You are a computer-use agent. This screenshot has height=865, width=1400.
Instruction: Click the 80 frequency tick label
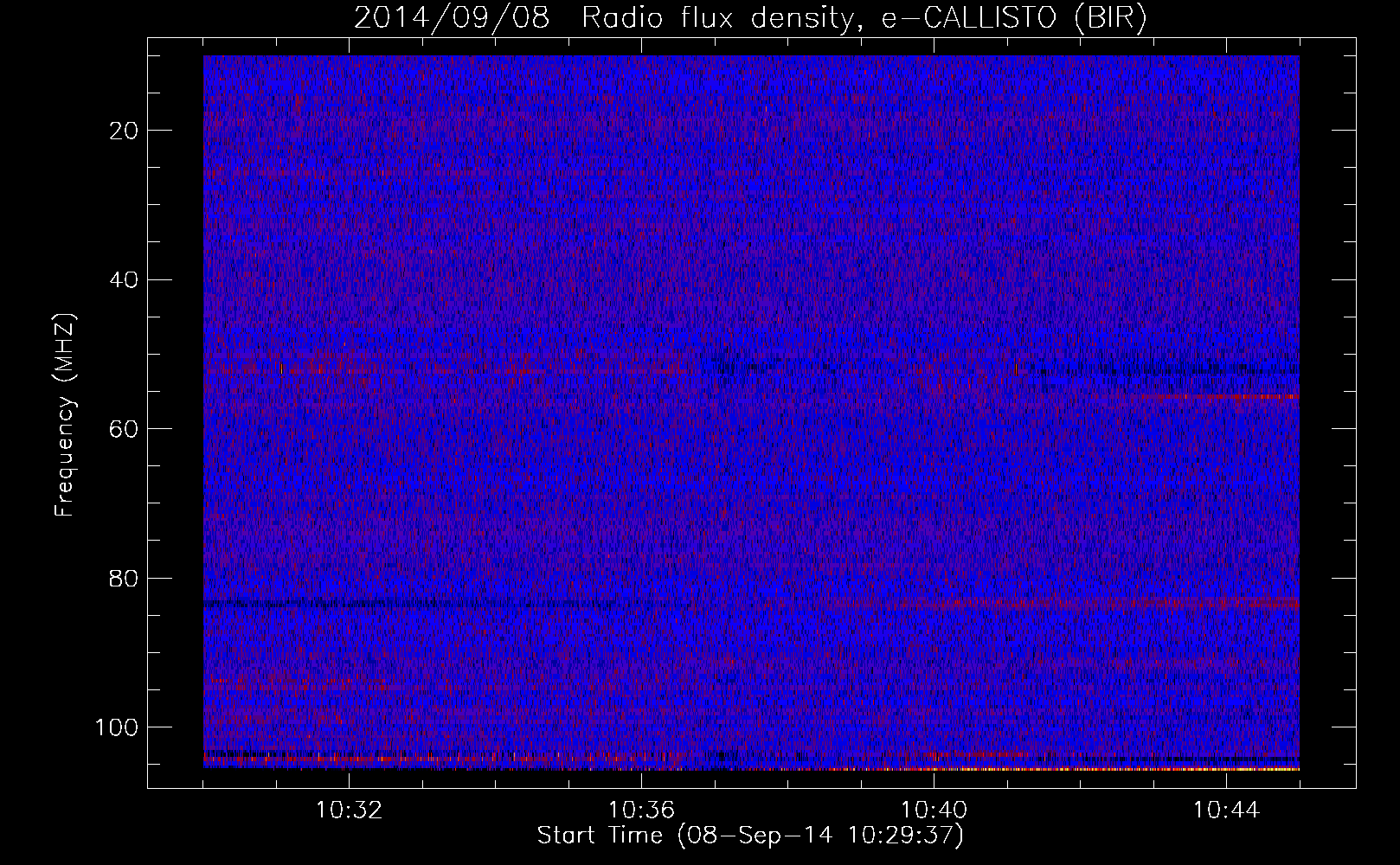[125, 578]
